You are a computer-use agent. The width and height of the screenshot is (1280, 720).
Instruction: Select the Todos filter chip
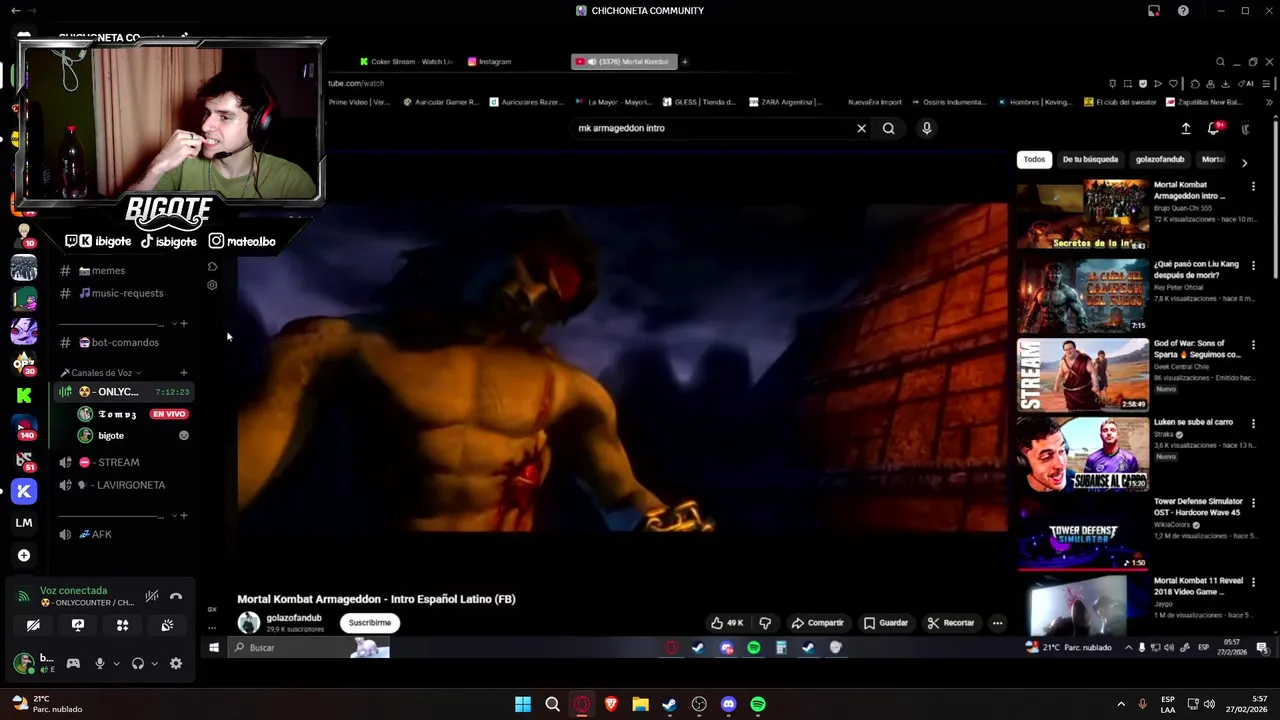click(1034, 159)
